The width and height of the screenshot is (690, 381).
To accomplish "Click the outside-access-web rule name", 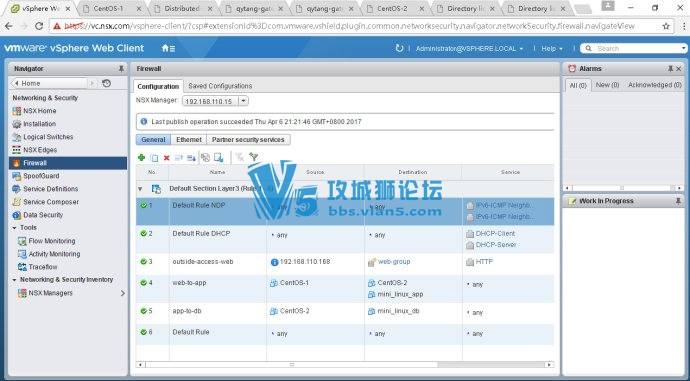I will (x=203, y=262).
